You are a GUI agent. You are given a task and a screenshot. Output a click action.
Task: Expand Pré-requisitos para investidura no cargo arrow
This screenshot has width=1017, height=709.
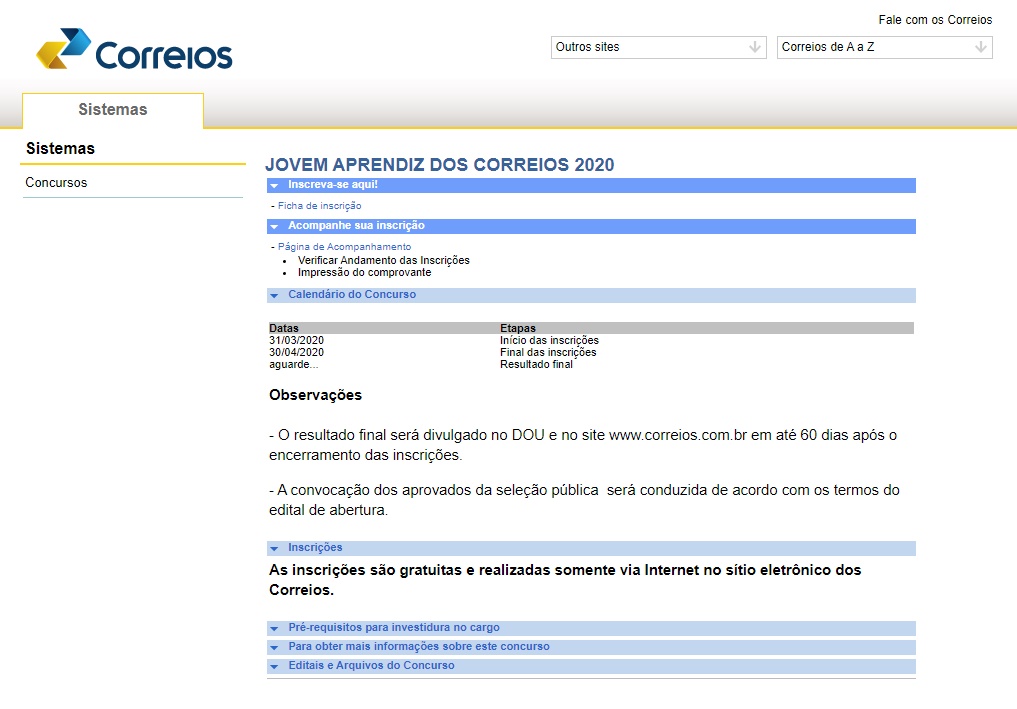(274, 629)
